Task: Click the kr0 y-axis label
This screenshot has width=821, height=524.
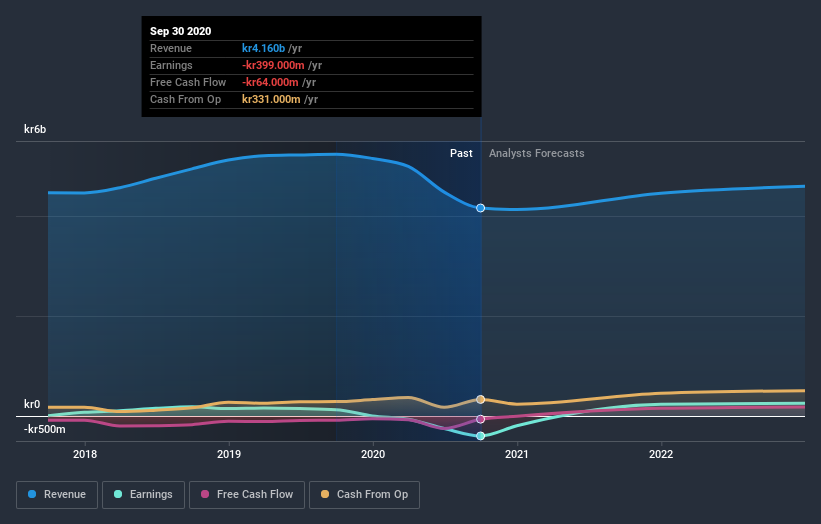Action: 32,404
